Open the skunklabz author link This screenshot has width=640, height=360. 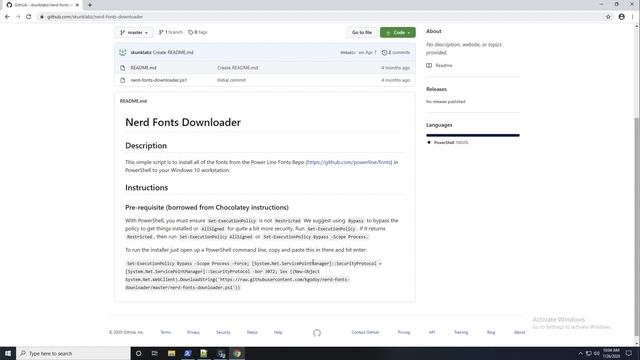pos(141,52)
